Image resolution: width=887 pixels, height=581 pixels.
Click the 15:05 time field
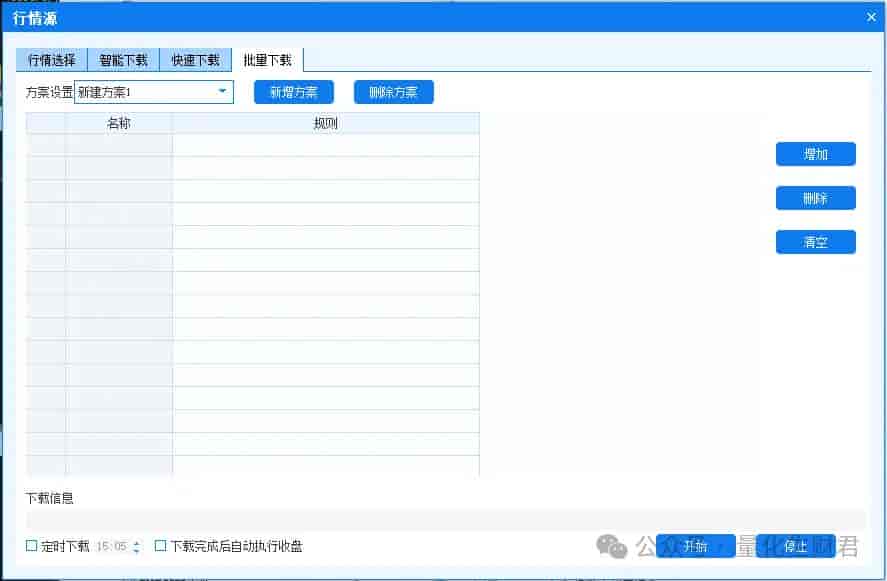(111, 546)
